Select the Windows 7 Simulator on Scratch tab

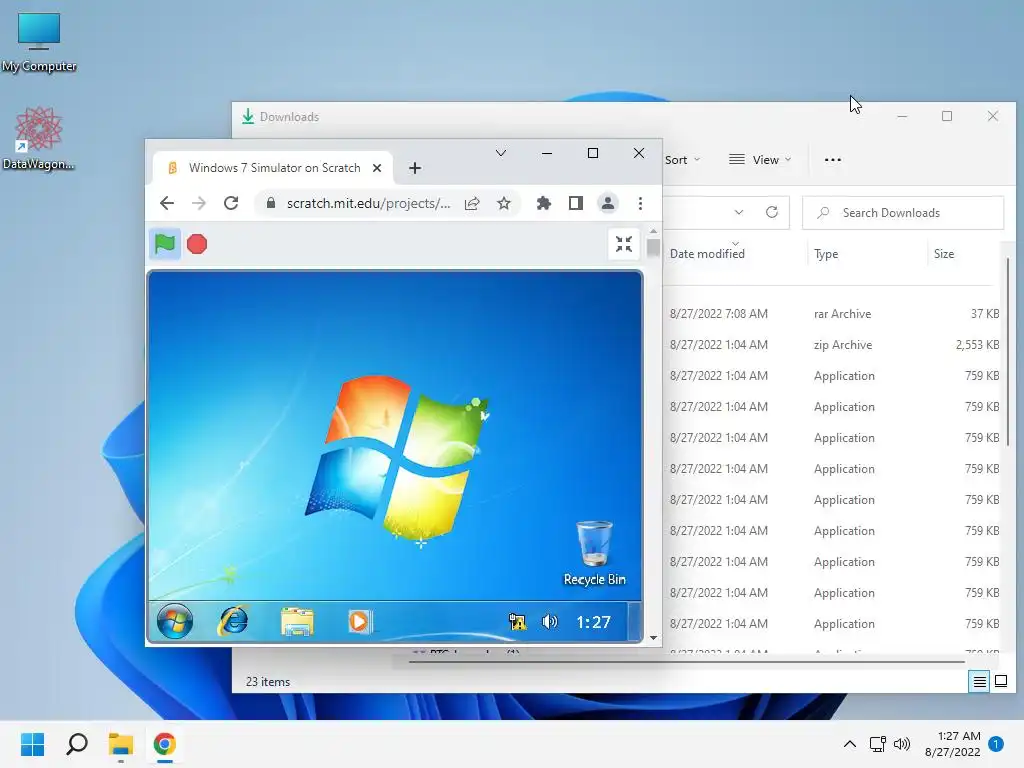click(274, 168)
